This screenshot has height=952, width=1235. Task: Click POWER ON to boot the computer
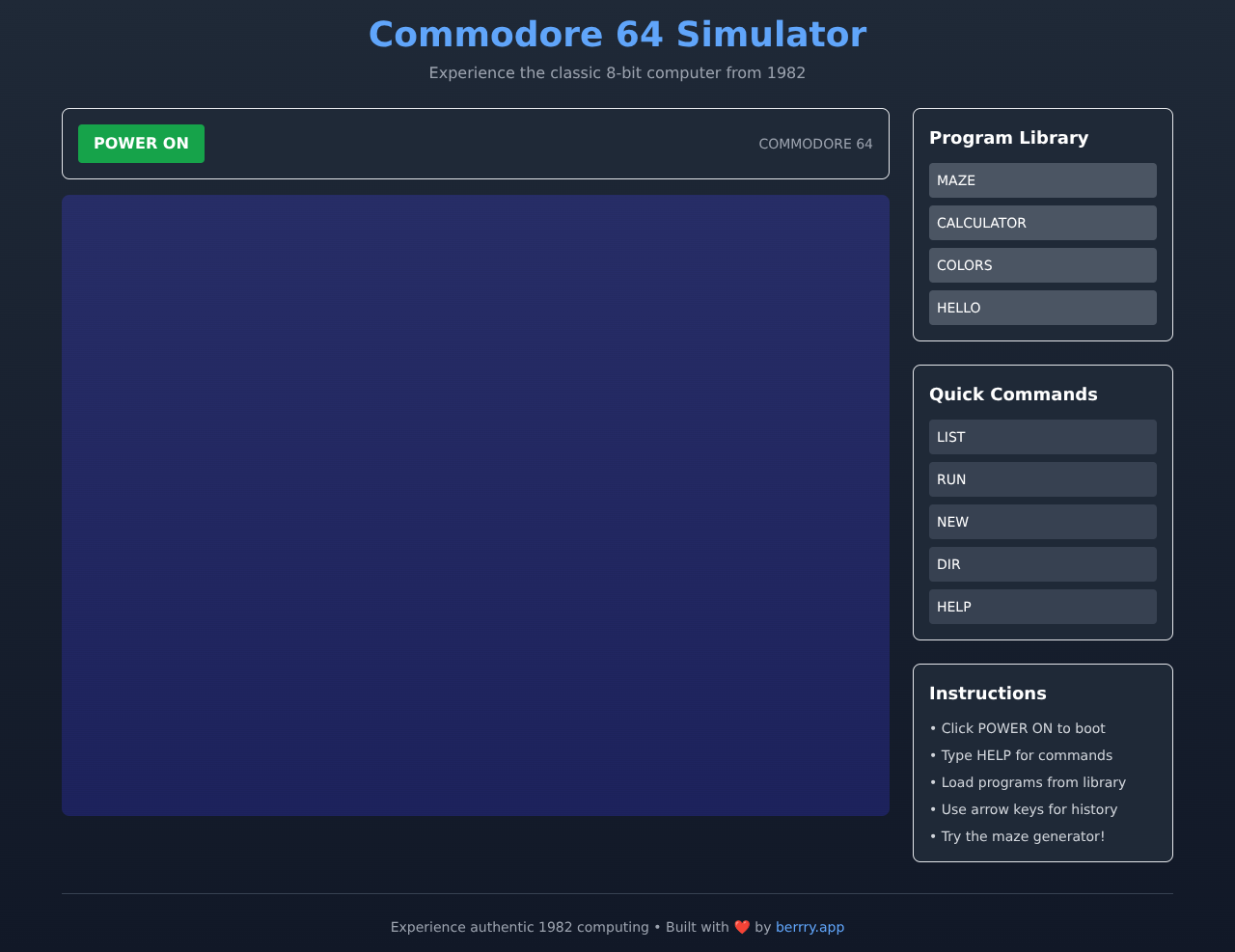tap(141, 143)
